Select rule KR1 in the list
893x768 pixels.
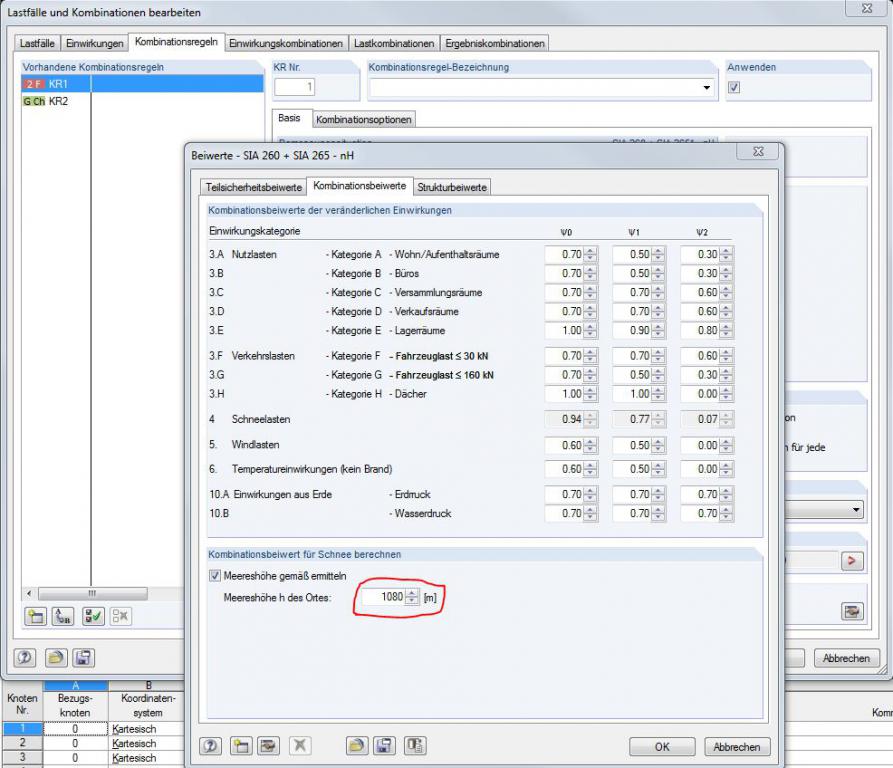coord(142,84)
